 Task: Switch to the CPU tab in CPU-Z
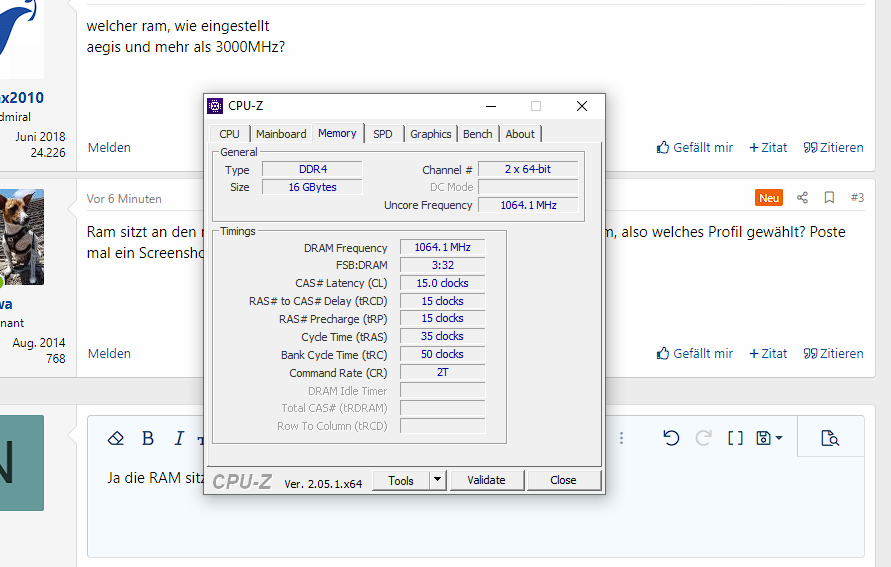coord(230,134)
